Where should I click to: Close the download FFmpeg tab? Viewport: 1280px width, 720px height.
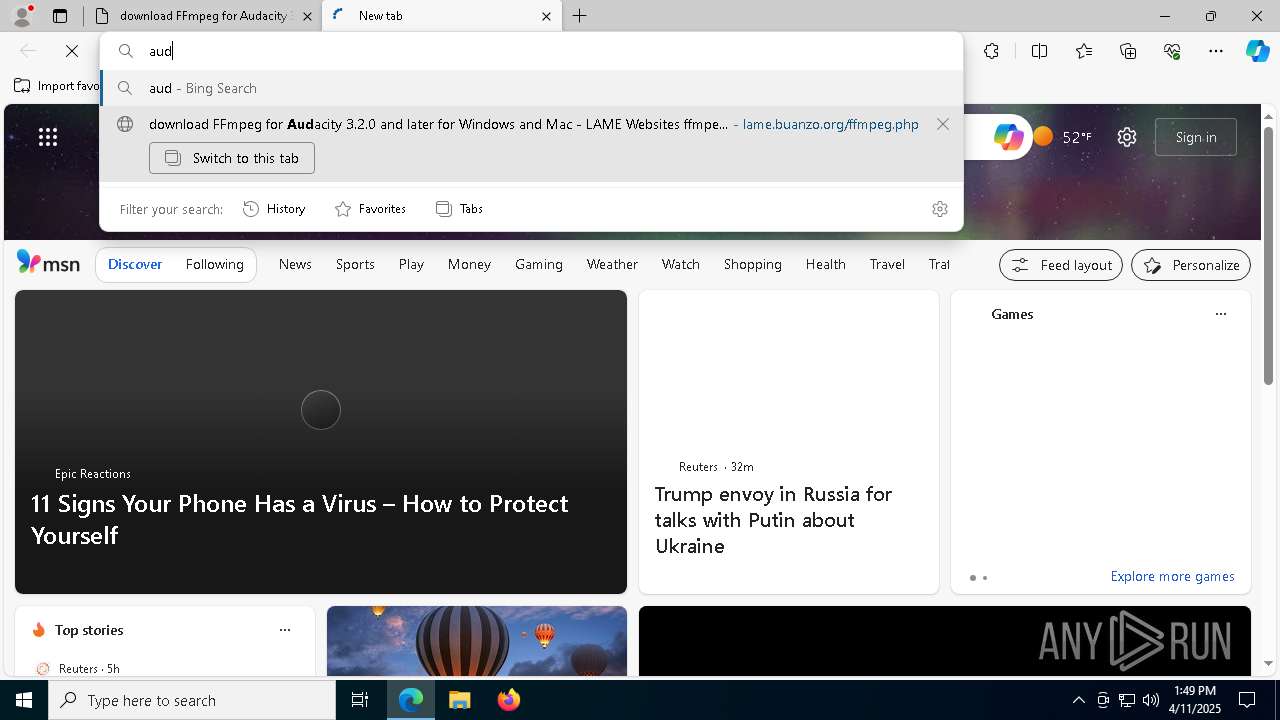(x=307, y=16)
